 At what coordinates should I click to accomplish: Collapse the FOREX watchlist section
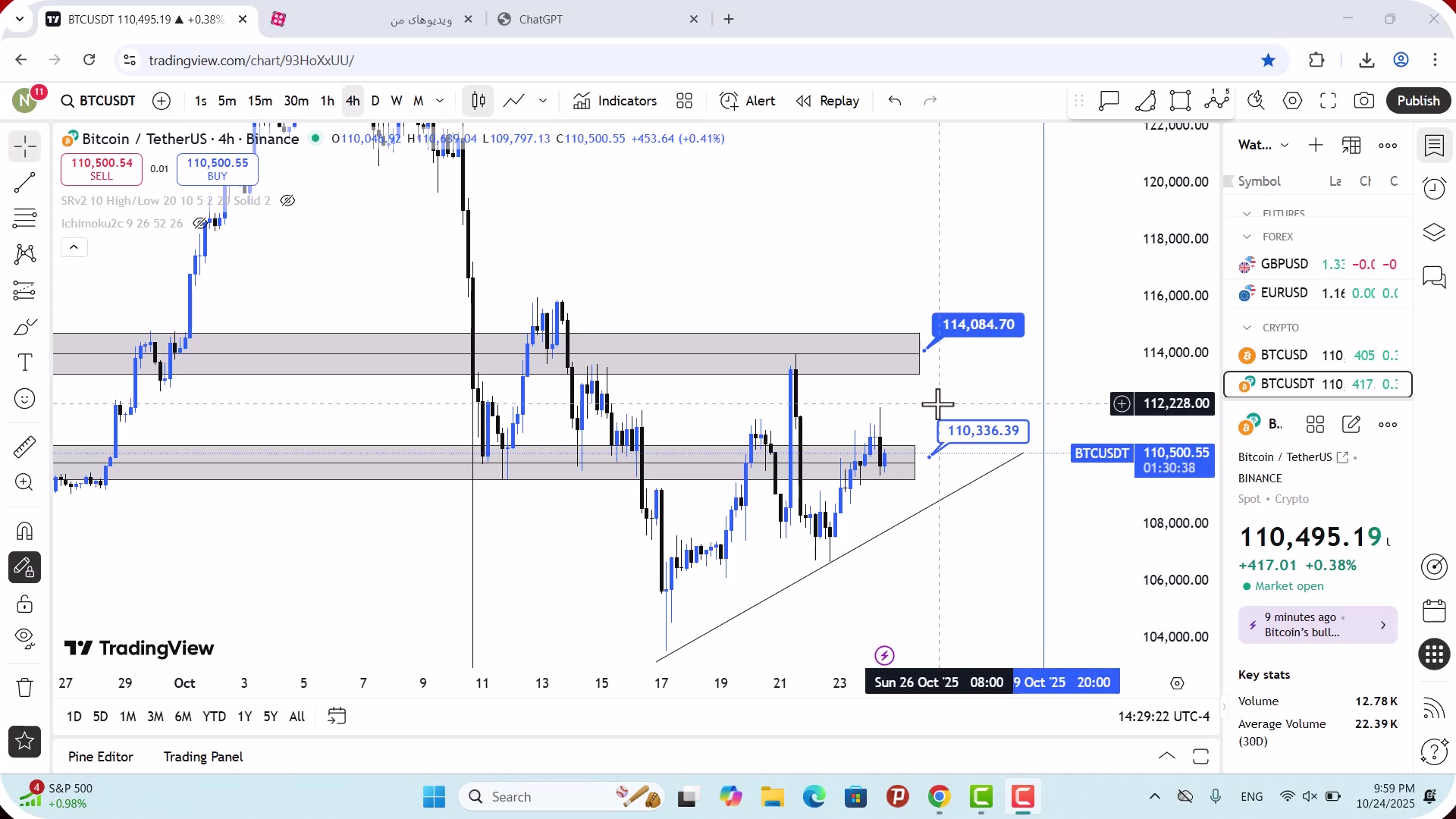pyautogui.click(x=1247, y=237)
